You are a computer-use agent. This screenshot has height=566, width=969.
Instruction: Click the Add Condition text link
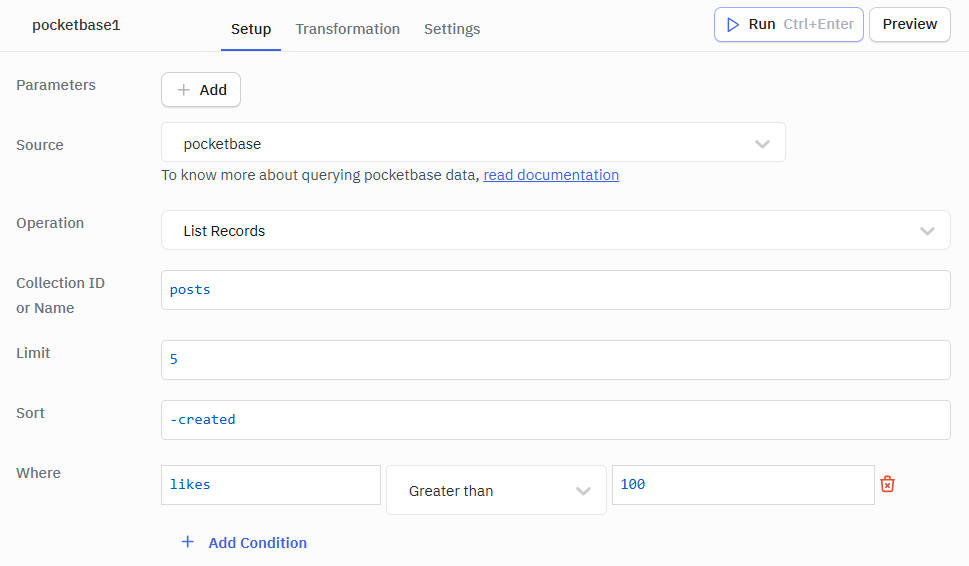(x=257, y=542)
